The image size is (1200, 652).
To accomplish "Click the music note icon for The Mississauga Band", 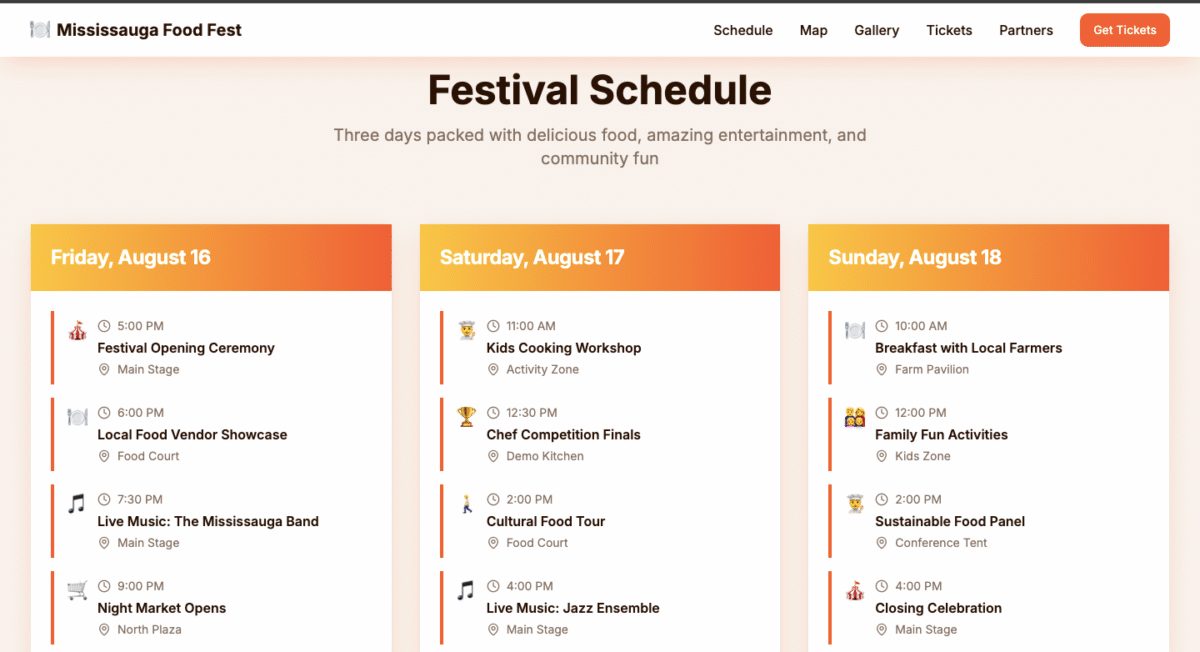I will [77, 504].
